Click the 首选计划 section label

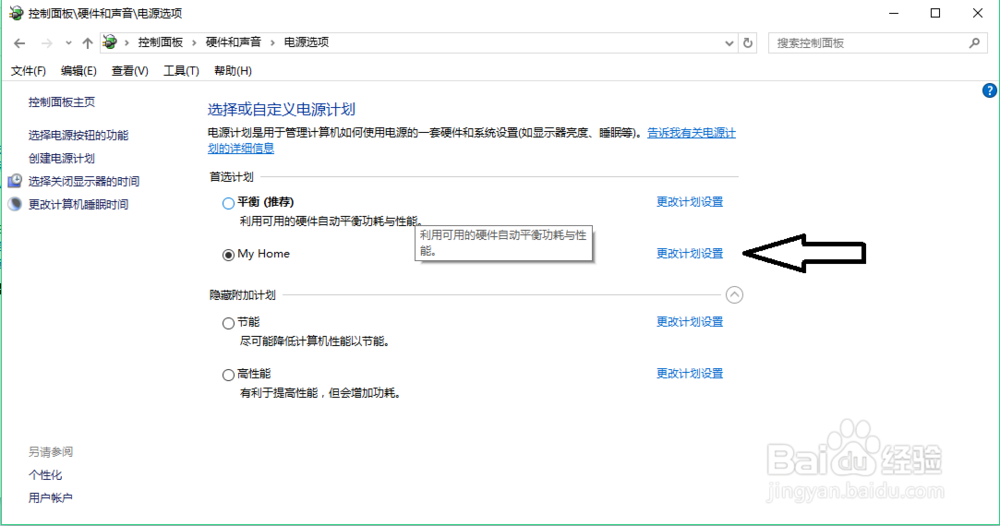[x=232, y=177]
